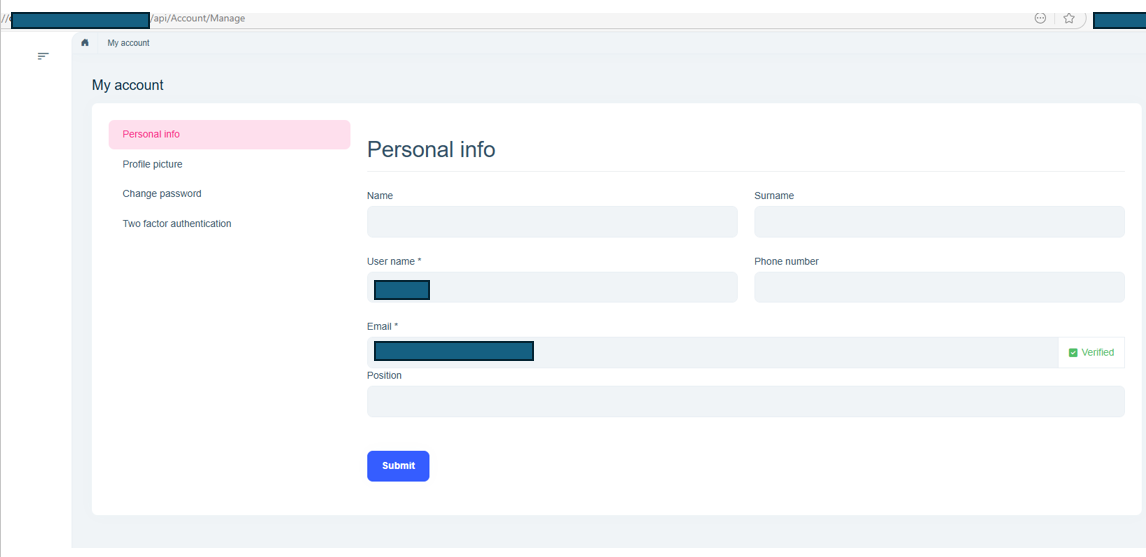
Task: Click into the Position field
Action: [x=745, y=402]
